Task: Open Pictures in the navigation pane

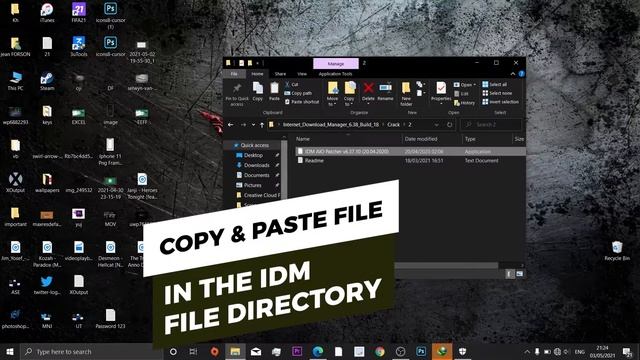Action: [253, 185]
